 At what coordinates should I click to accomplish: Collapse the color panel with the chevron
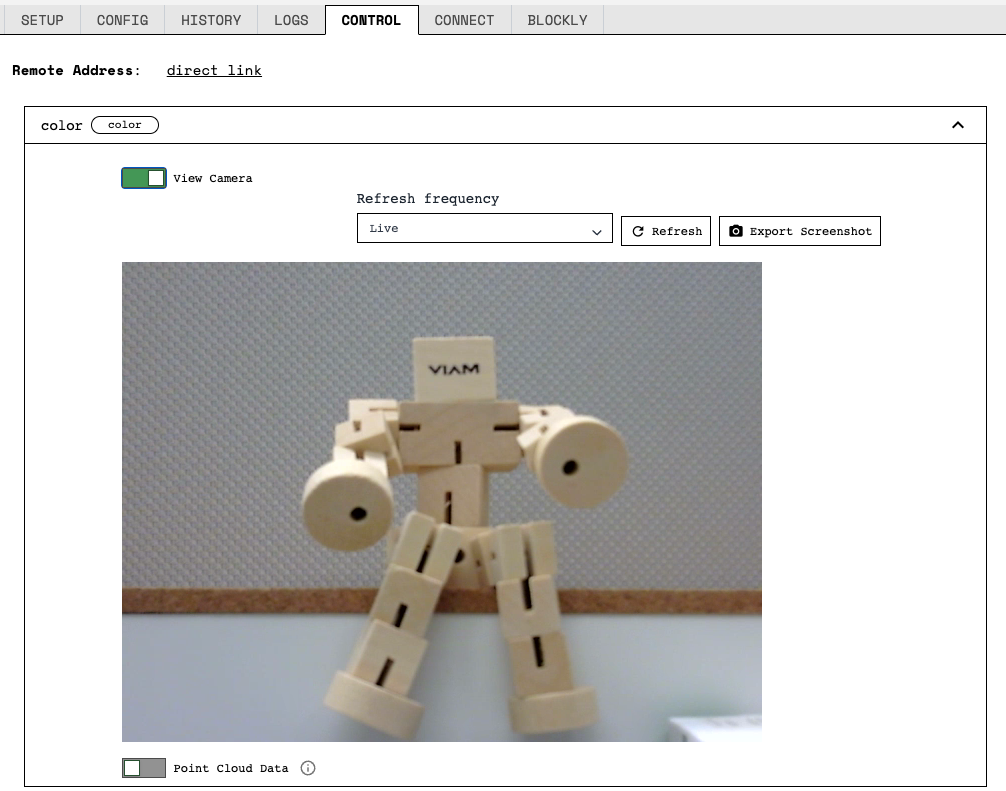(x=957, y=125)
